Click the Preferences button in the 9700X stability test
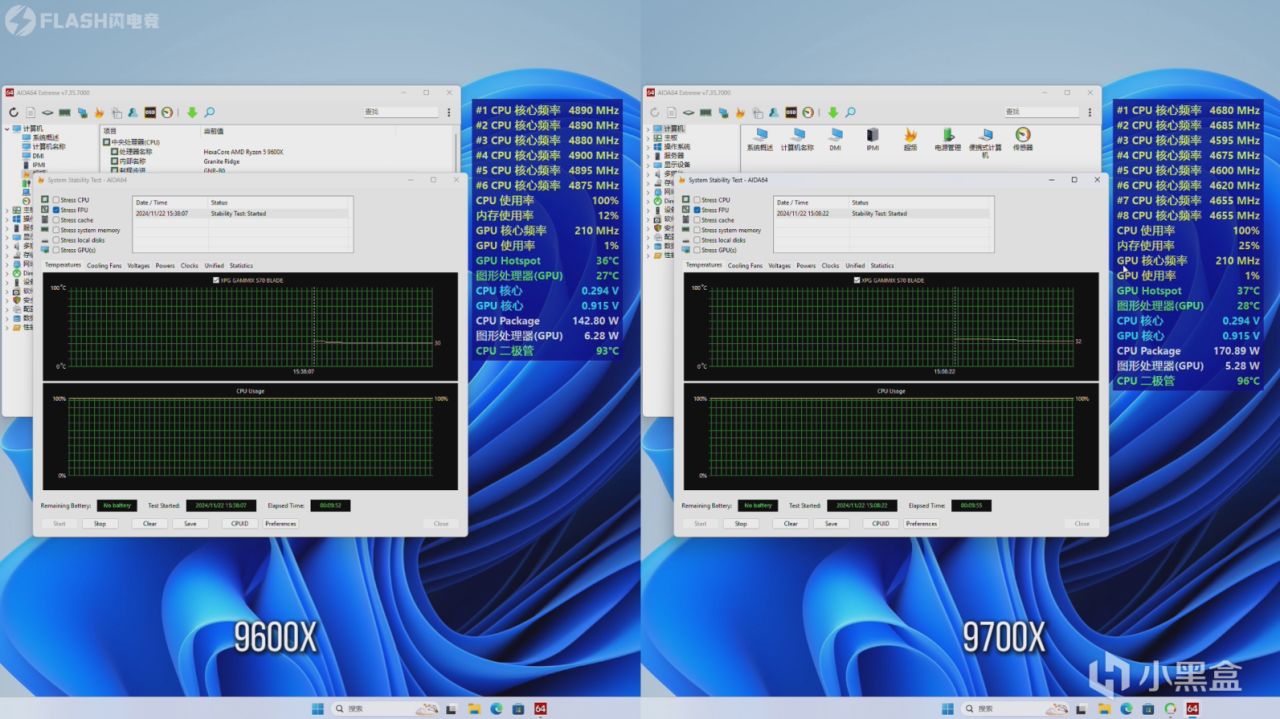 click(921, 523)
